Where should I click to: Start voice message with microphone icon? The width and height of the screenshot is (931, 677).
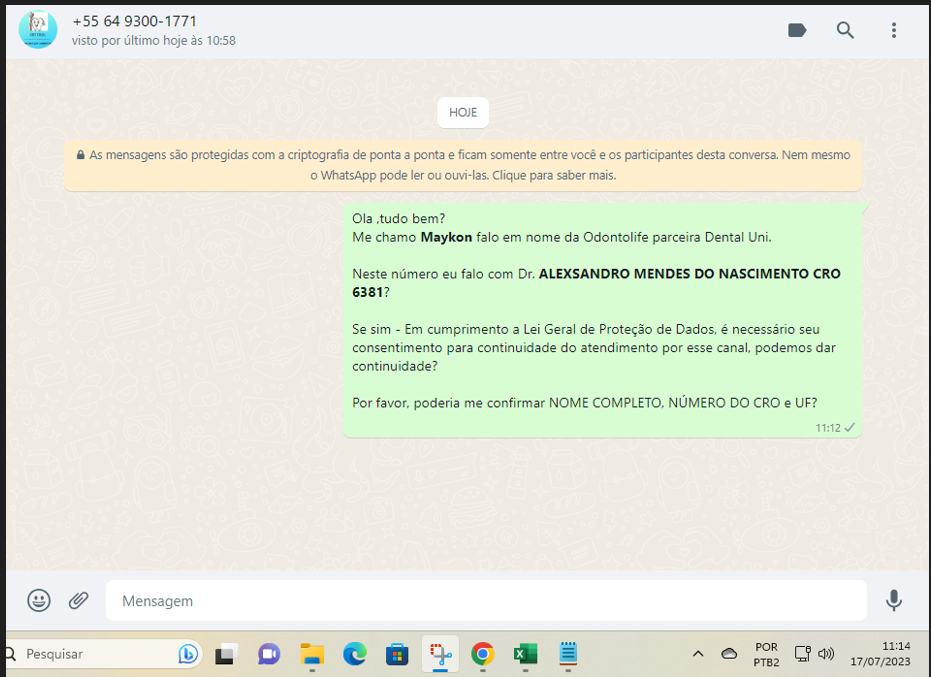coord(894,600)
